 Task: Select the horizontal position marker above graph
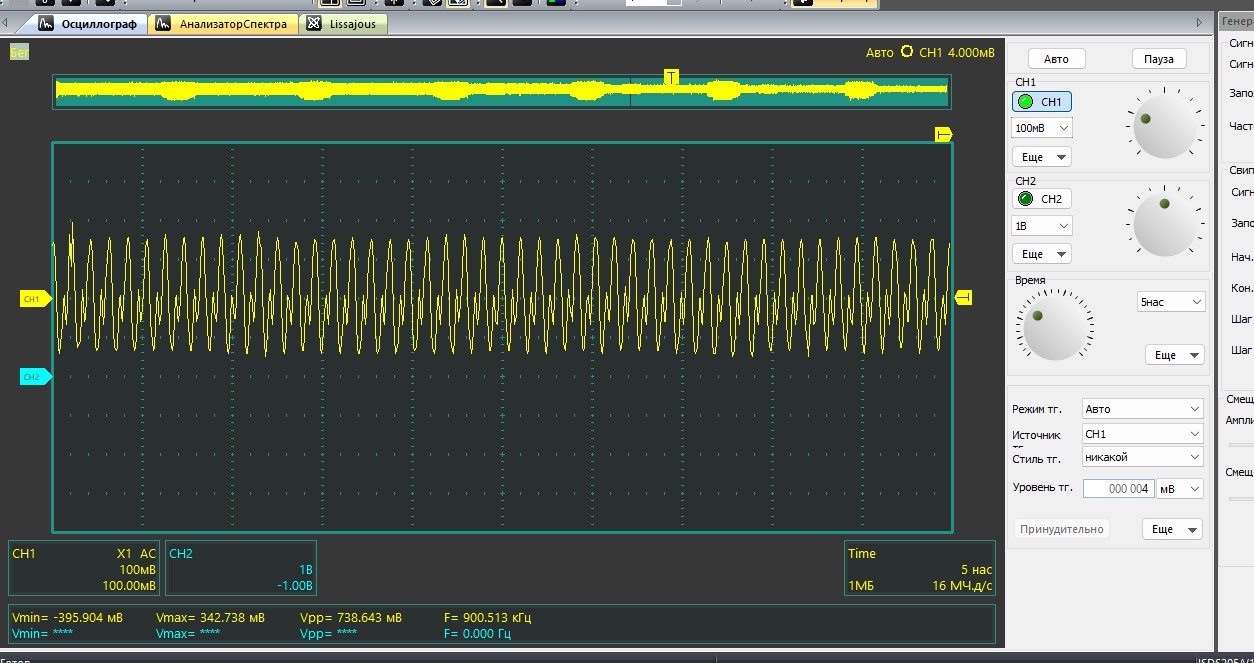pyautogui.click(x=943, y=134)
